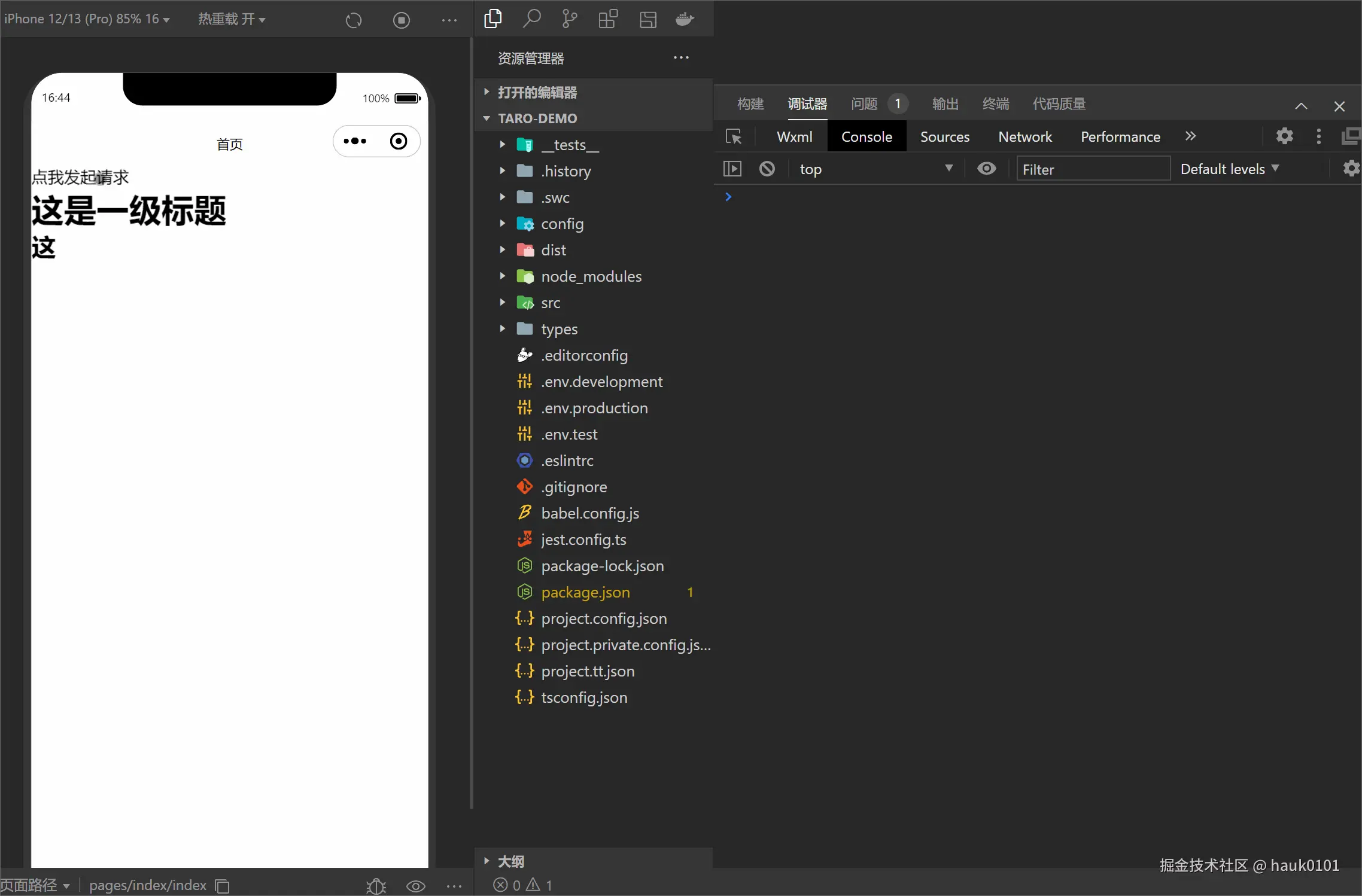The width and height of the screenshot is (1362, 896).
Task: Toggle the live expression eye in Console
Action: coord(986,169)
